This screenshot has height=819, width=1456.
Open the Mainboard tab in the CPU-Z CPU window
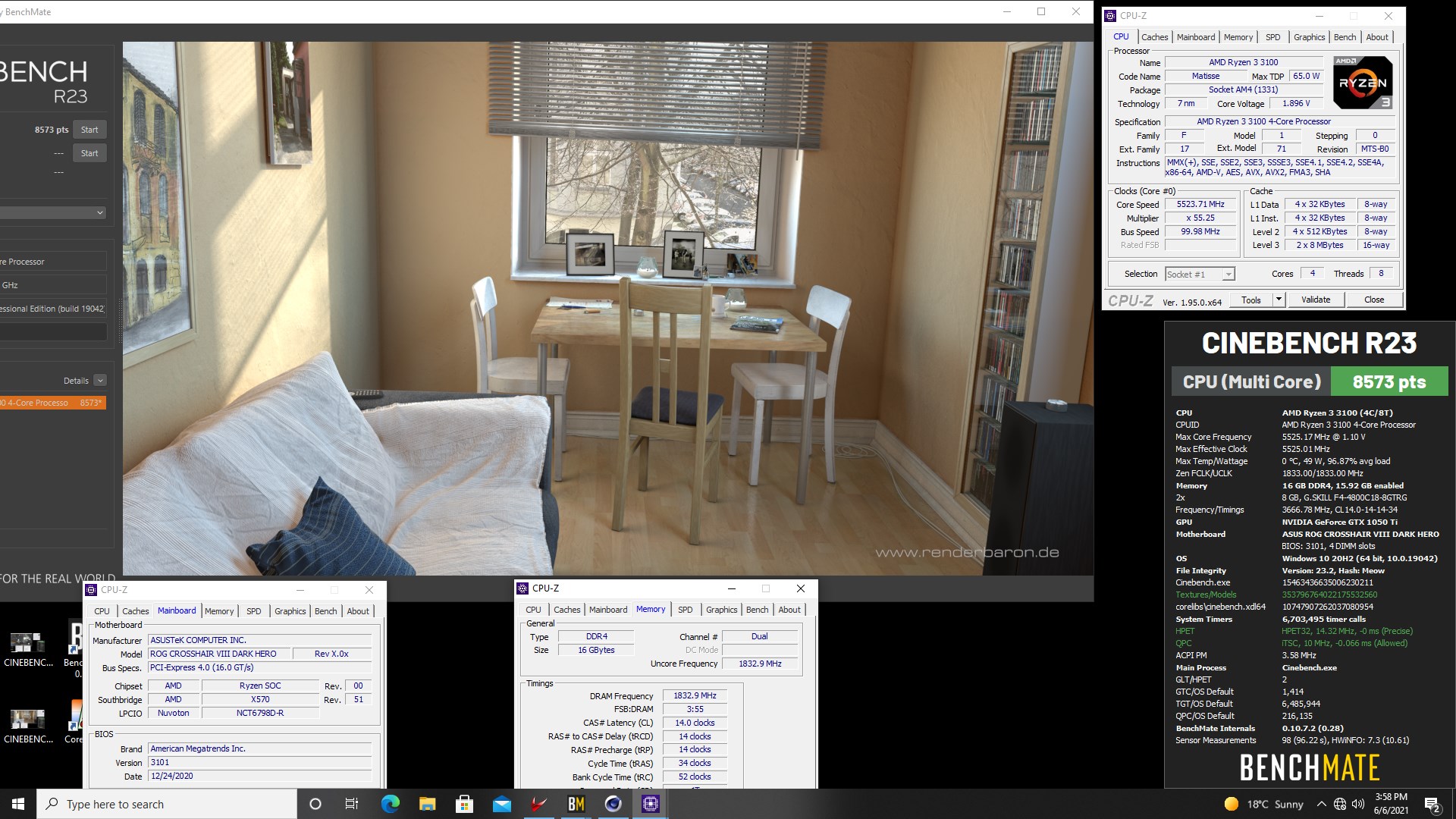[1195, 37]
